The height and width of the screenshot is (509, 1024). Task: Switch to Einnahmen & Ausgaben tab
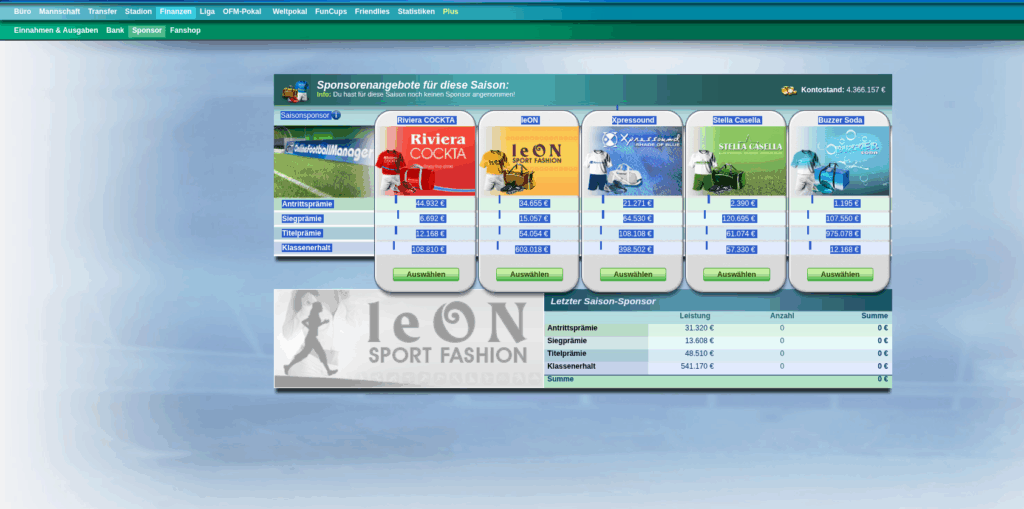tap(56, 31)
